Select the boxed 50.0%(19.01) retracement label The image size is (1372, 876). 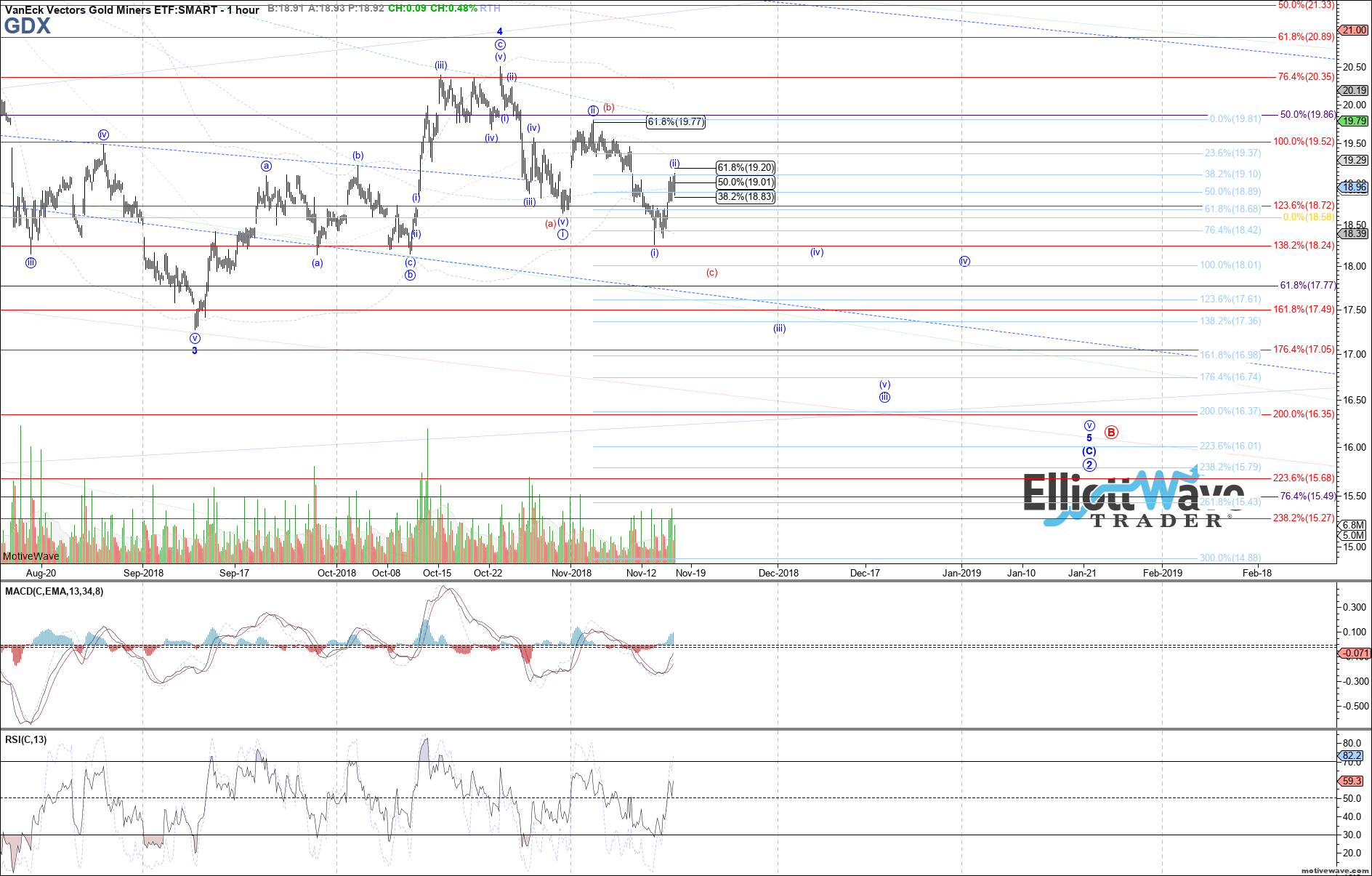(x=746, y=182)
